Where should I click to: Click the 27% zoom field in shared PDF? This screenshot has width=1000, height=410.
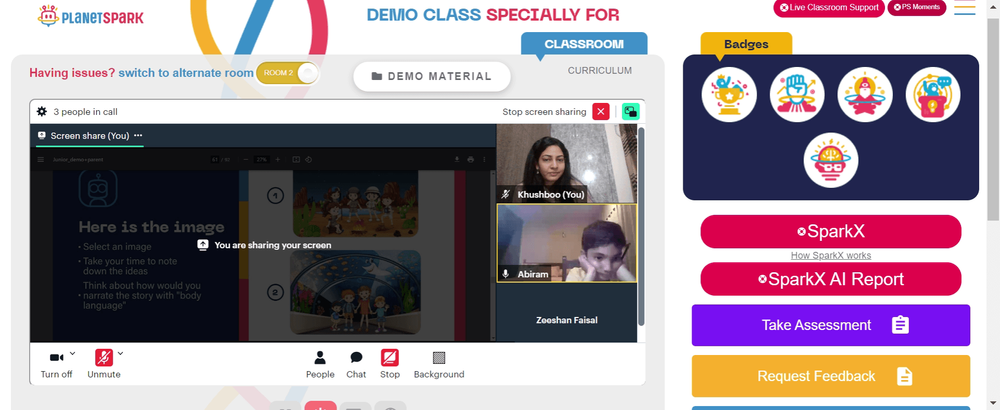[x=261, y=159]
